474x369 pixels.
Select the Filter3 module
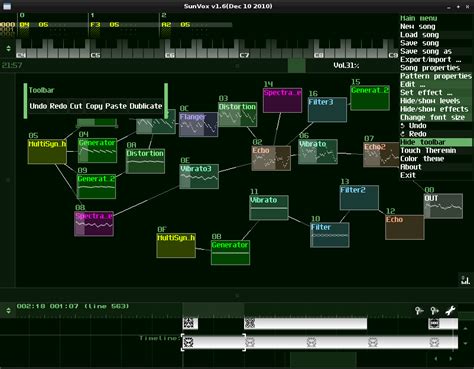click(x=327, y=110)
